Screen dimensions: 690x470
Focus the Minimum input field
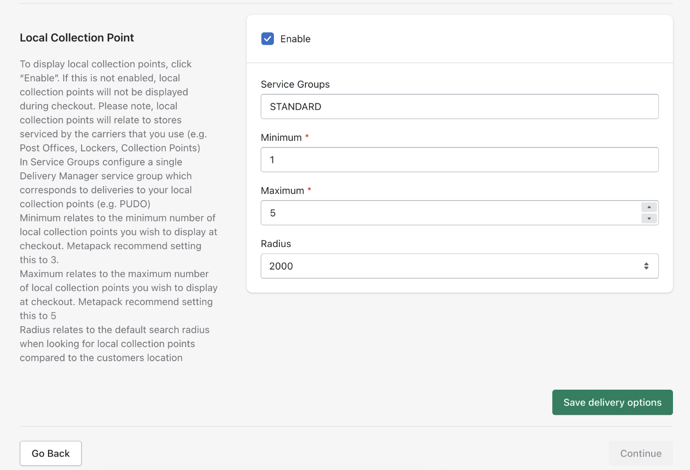pyautogui.click(x=459, y=160)
